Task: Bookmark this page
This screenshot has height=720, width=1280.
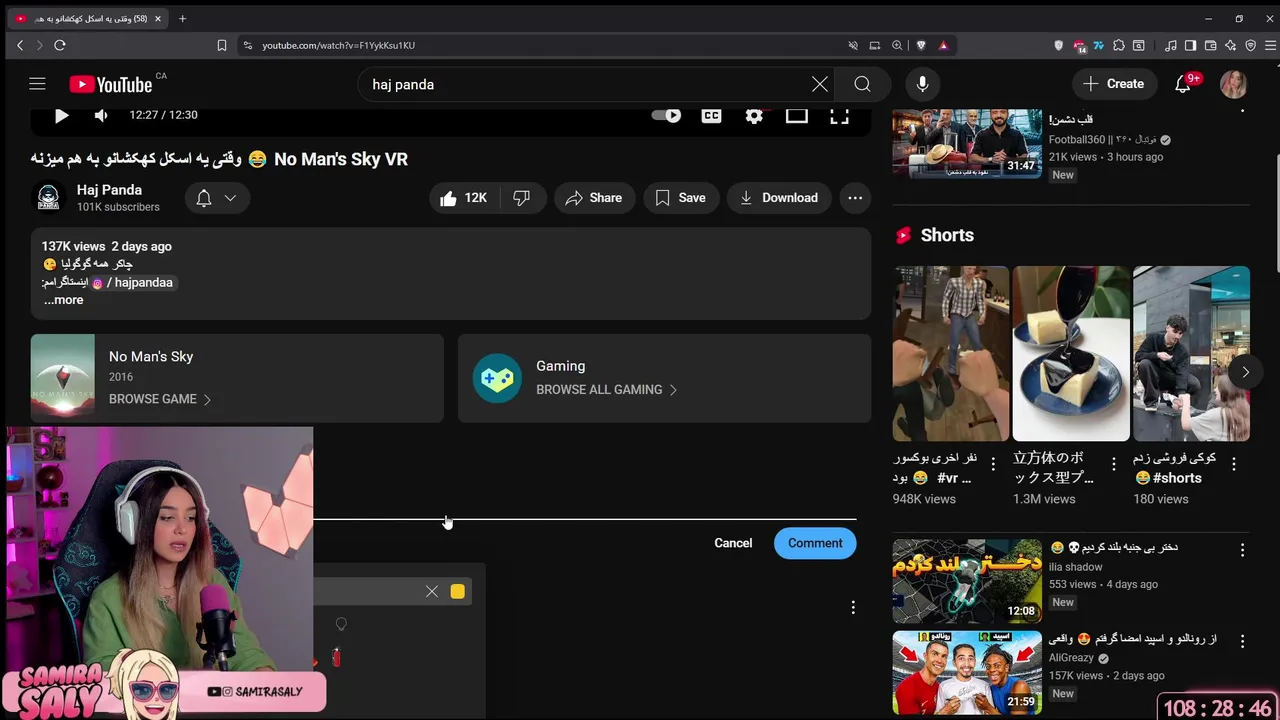Action: (222, 45)
